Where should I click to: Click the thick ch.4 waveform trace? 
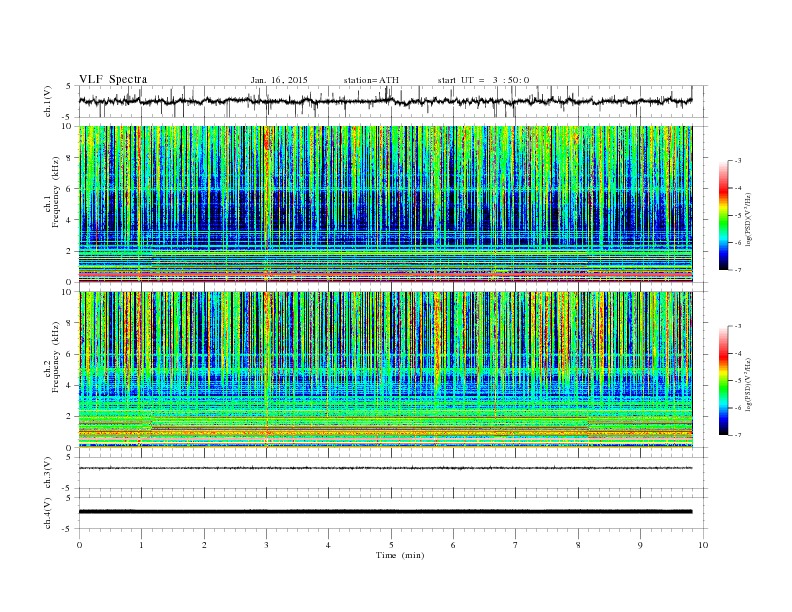tap(386, 512)
